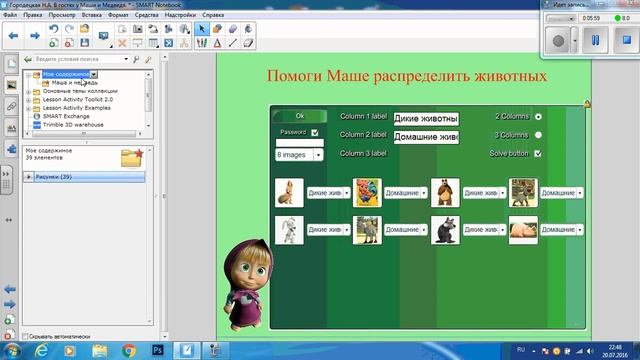This screenshot has height=360, width=640.
Task: Open the search field history dropdown arrow
Action: tap(126, 59)
